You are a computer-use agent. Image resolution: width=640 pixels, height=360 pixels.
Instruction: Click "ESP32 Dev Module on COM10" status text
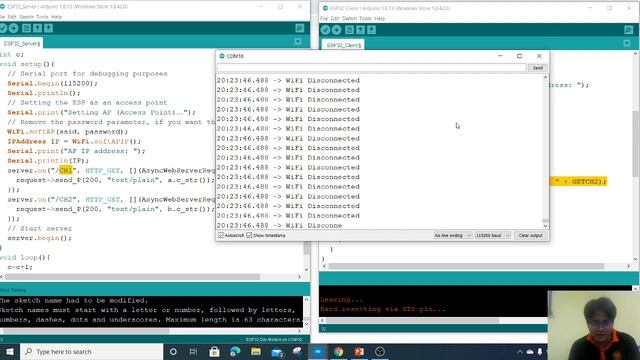273,340
